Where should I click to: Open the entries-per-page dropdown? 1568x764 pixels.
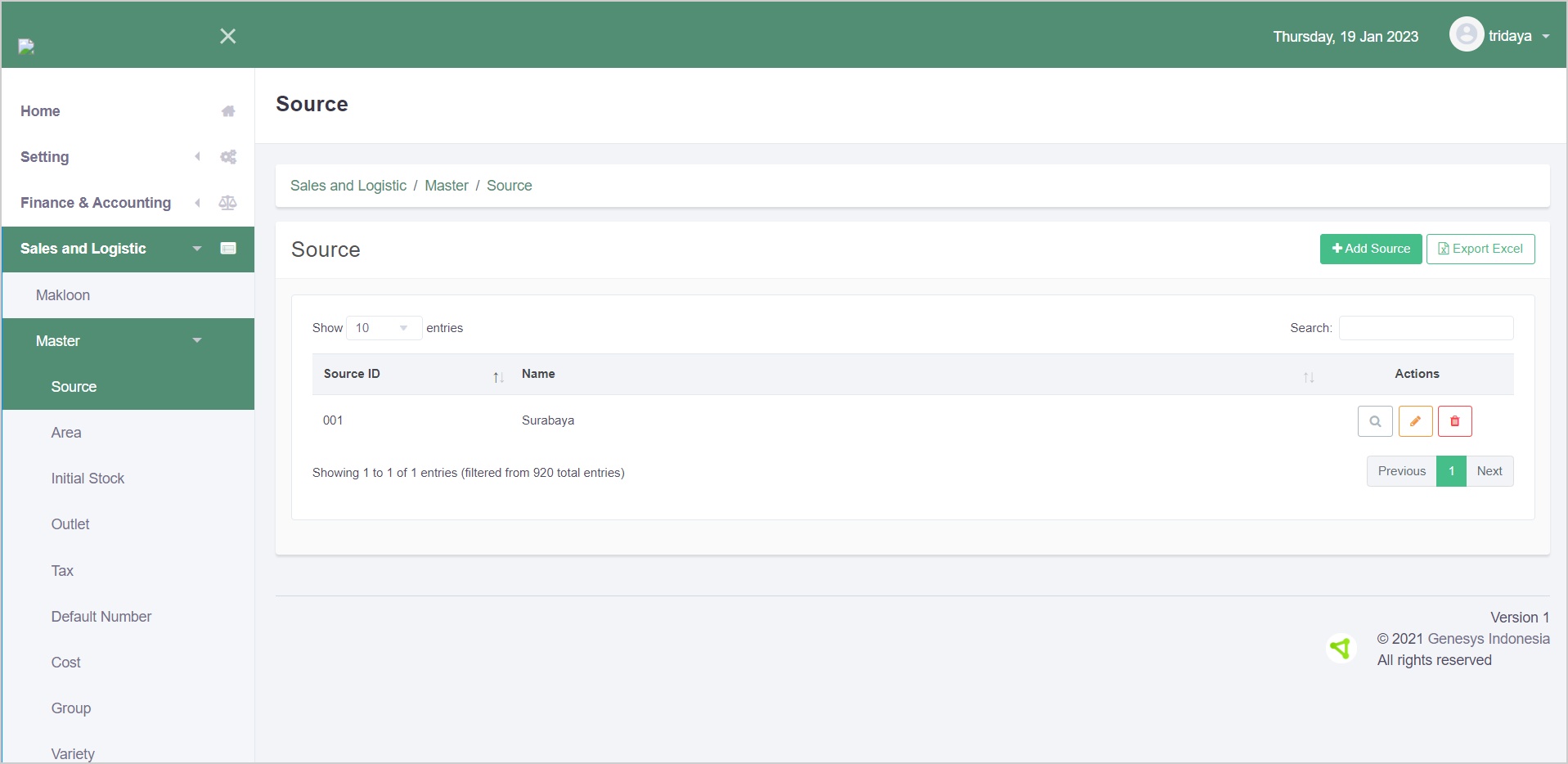click(x=383, y=328)
